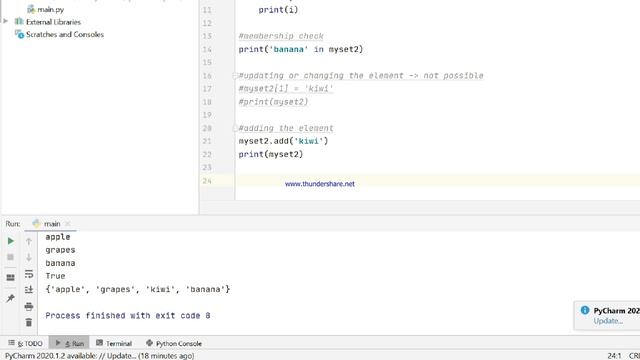Viewport: 640px width, 360px height.
Task: Click the #myset2[1] = 'kiwi' comment line
Action: point(286,89)
